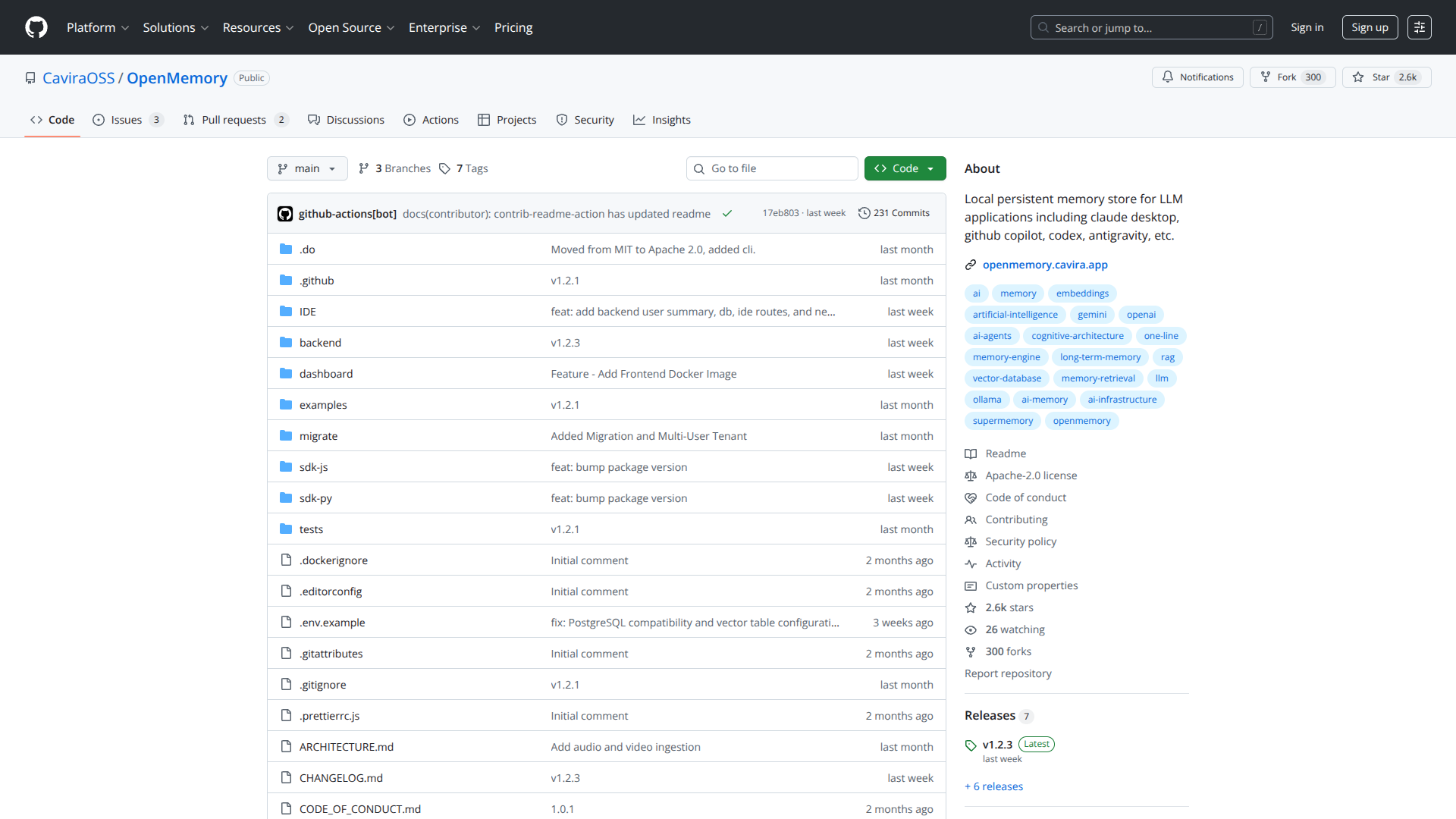The height and width of the screenshot is (819, 1456).
Task: Open the Actions play-circle icon
Action: pyautogui.click(x=411, y=120)
